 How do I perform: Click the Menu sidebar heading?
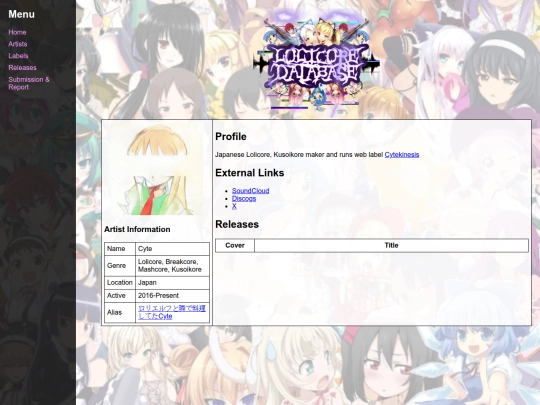point(21,14)
